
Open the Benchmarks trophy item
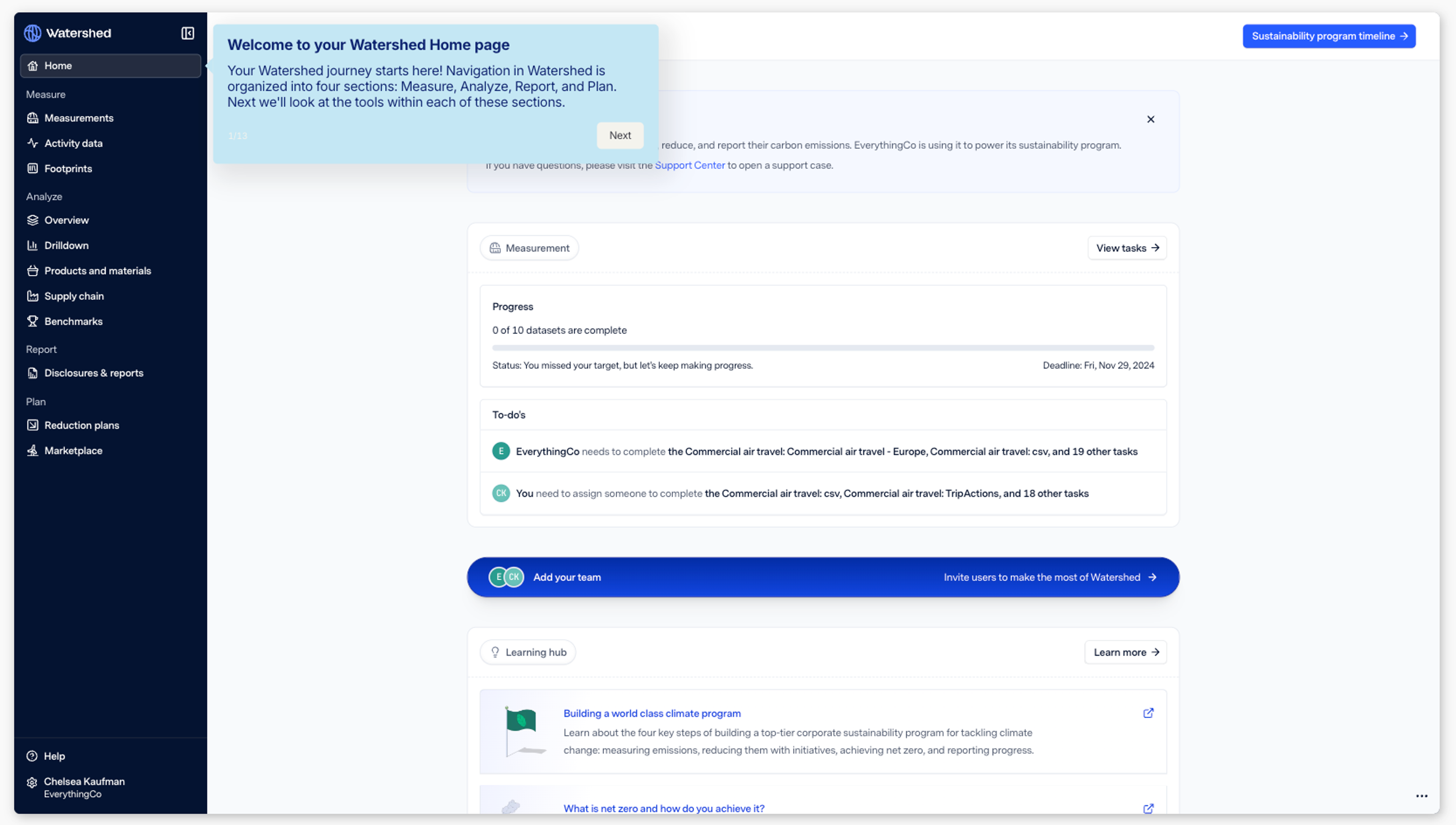coord(73,321)
